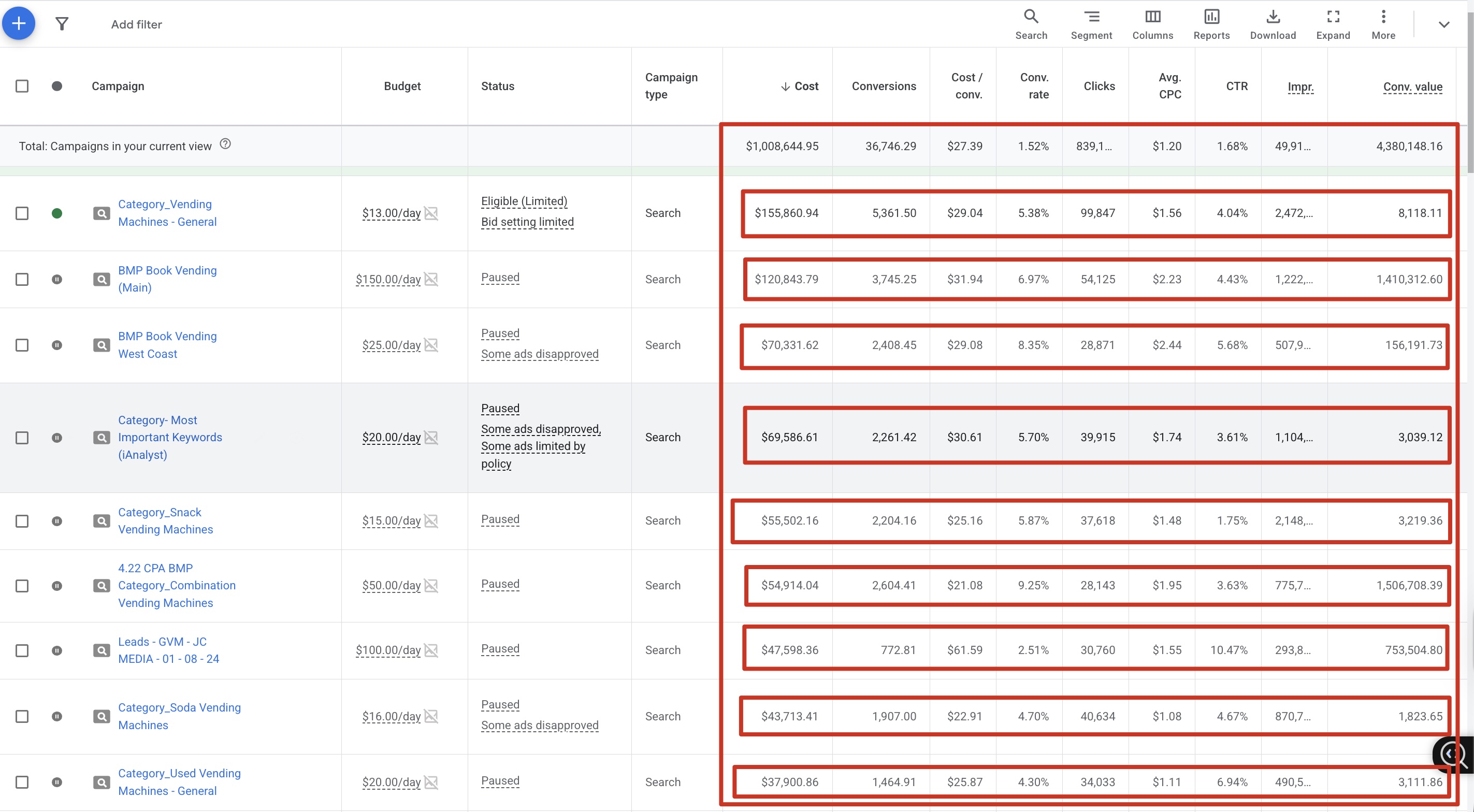This screenshot has width=1474, height=812.
Task: Click budget chart icon next to $150.00/day
Action: point(431,279)
